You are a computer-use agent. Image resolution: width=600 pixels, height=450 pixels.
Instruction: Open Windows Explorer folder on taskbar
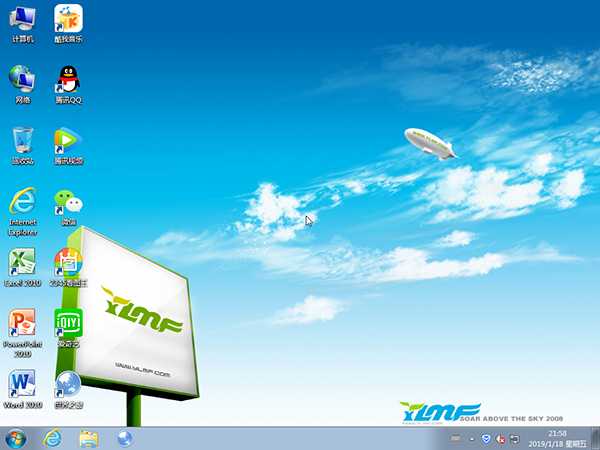tap(89, 439)
